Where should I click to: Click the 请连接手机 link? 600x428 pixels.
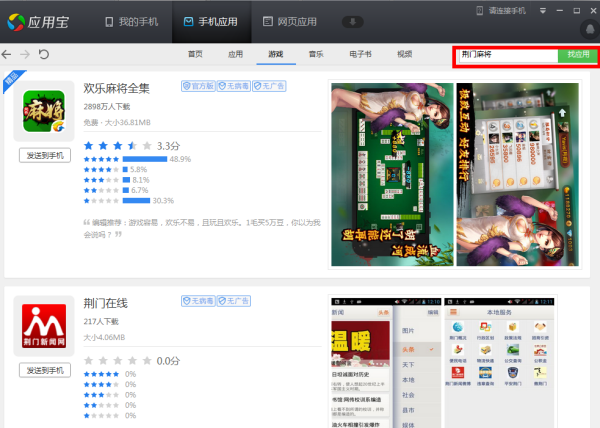507,11
